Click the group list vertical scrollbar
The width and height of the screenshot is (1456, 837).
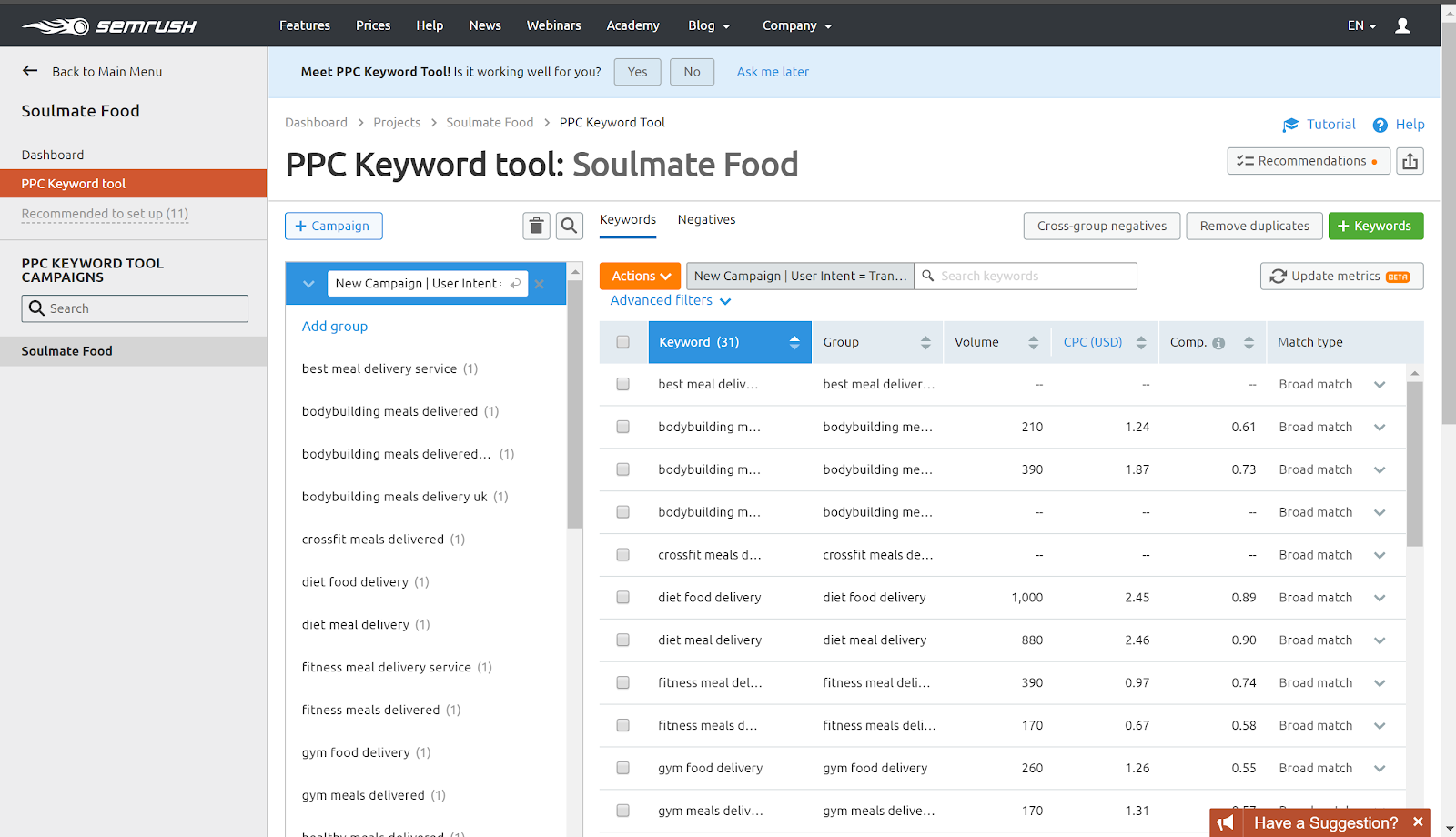point(575,405)
